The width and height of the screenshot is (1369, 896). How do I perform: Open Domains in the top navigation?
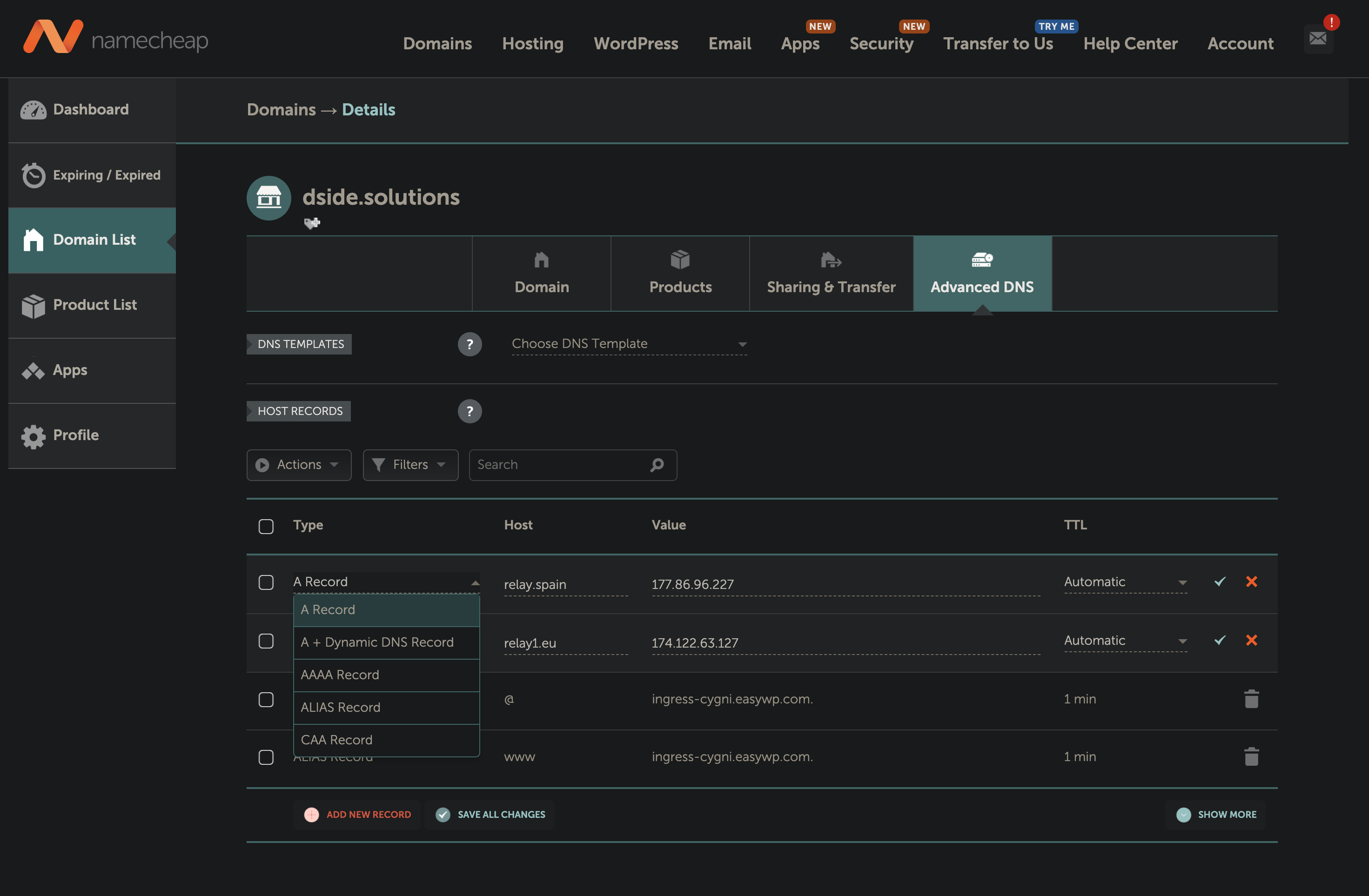pyautogui.click(x=437, y=44)
